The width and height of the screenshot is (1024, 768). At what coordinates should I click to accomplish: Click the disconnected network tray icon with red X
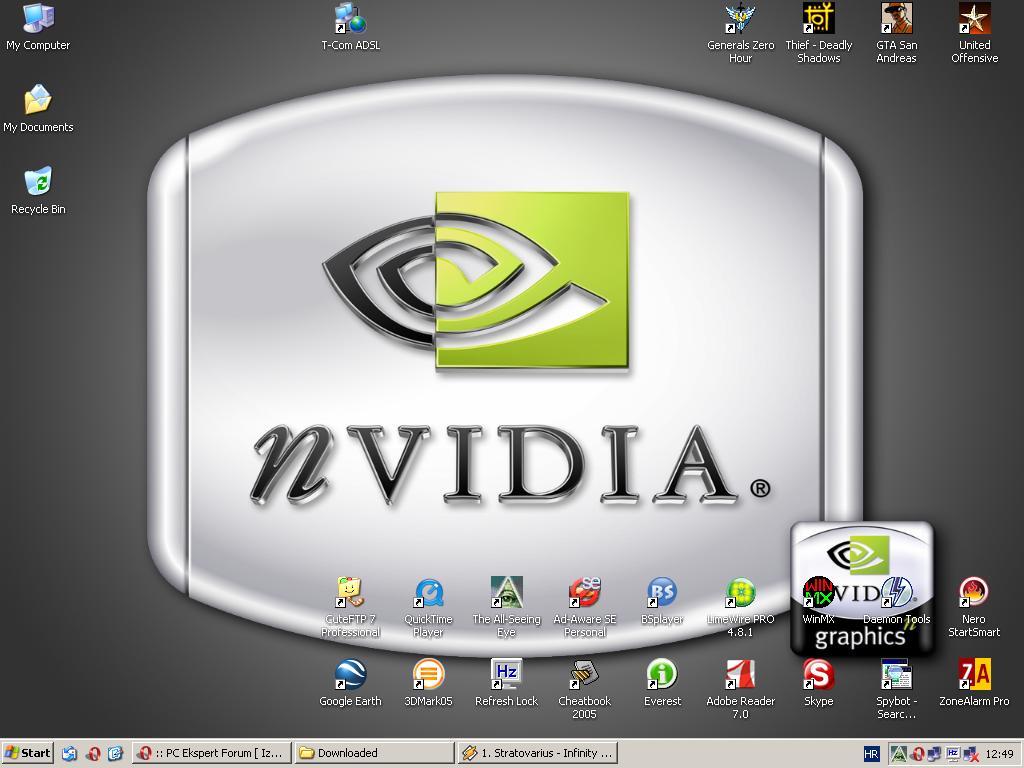click(x=970, y=754)
